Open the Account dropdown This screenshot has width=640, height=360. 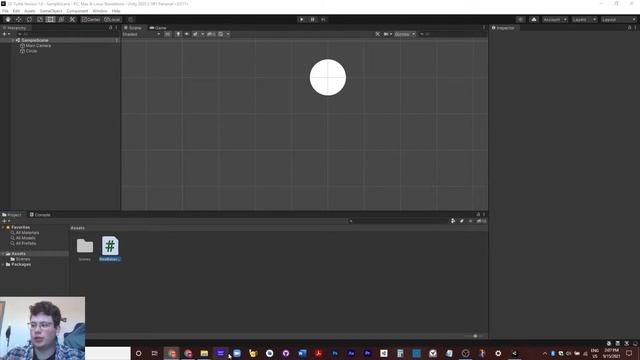click(x=555, y=20)
